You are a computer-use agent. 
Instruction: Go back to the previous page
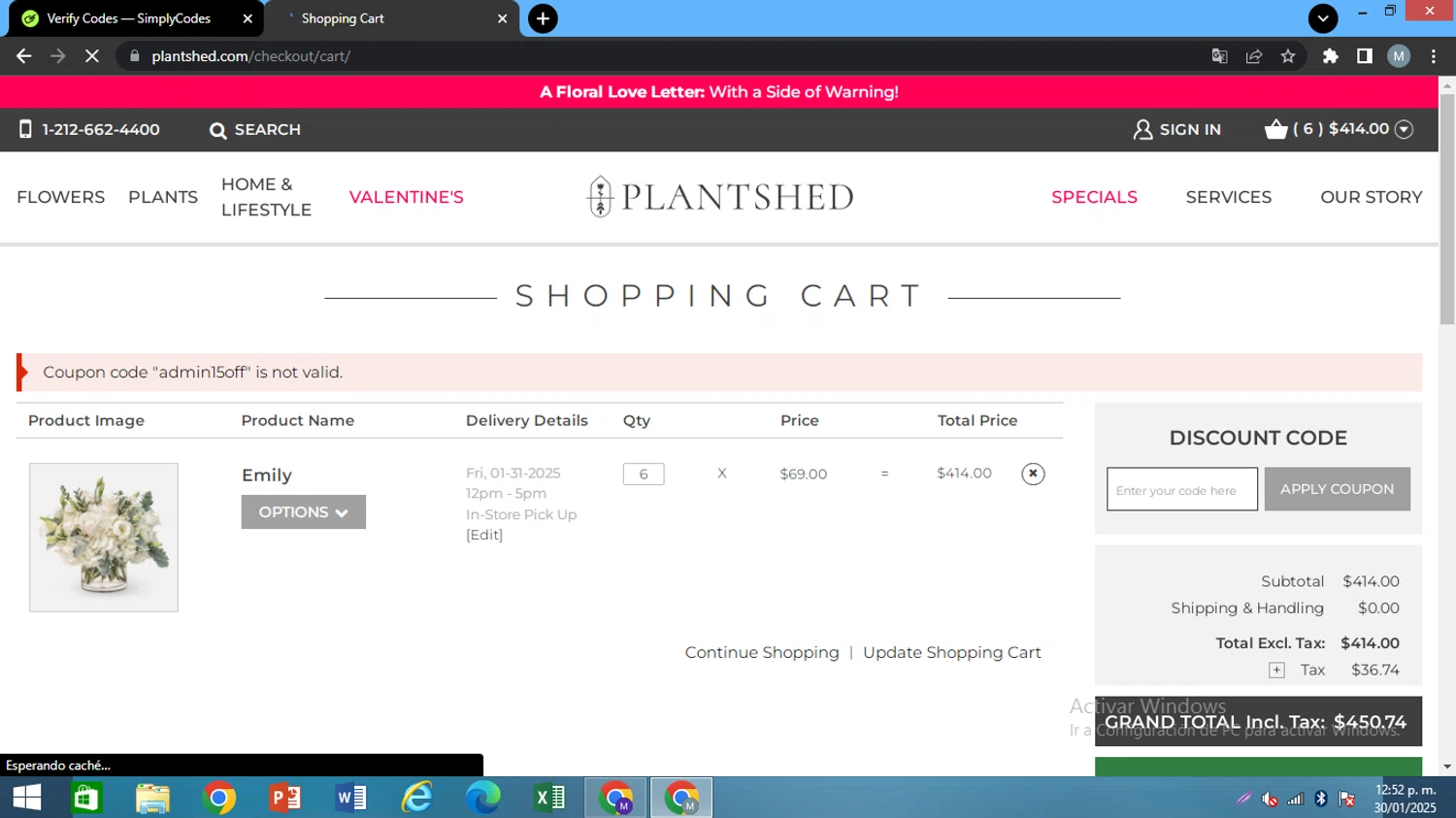click(24, 56)
